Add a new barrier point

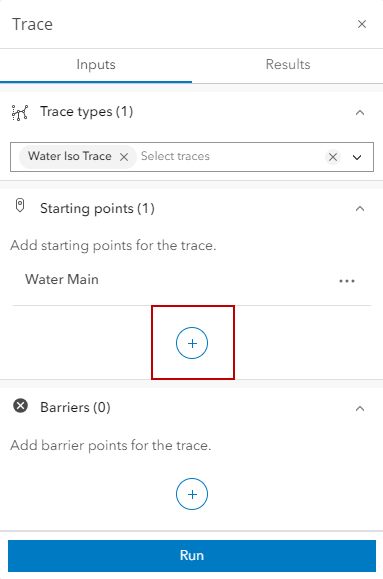tap(192, 494)
